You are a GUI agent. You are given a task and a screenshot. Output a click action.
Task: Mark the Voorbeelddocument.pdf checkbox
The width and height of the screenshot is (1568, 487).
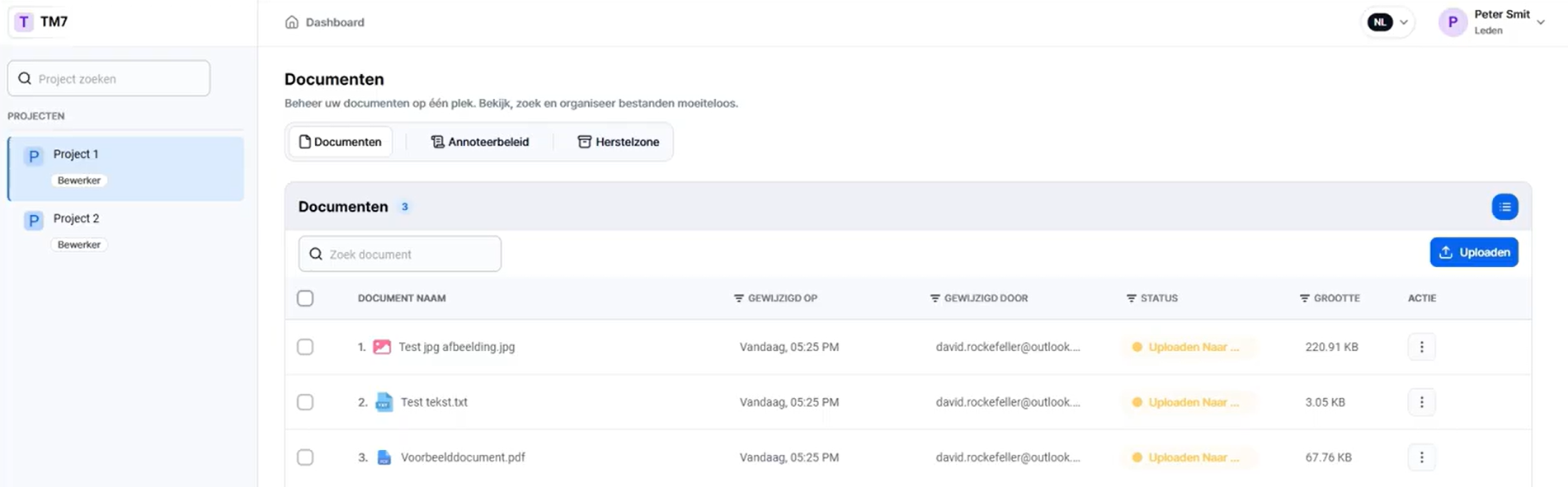(305, 457)
